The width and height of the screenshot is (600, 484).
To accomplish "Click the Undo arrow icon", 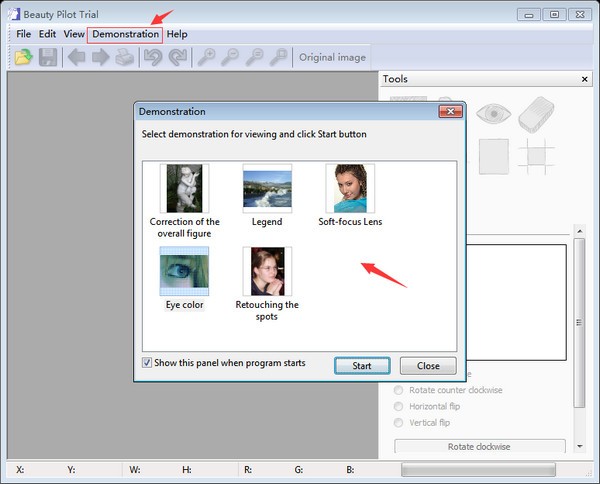I will pos(153,58).
